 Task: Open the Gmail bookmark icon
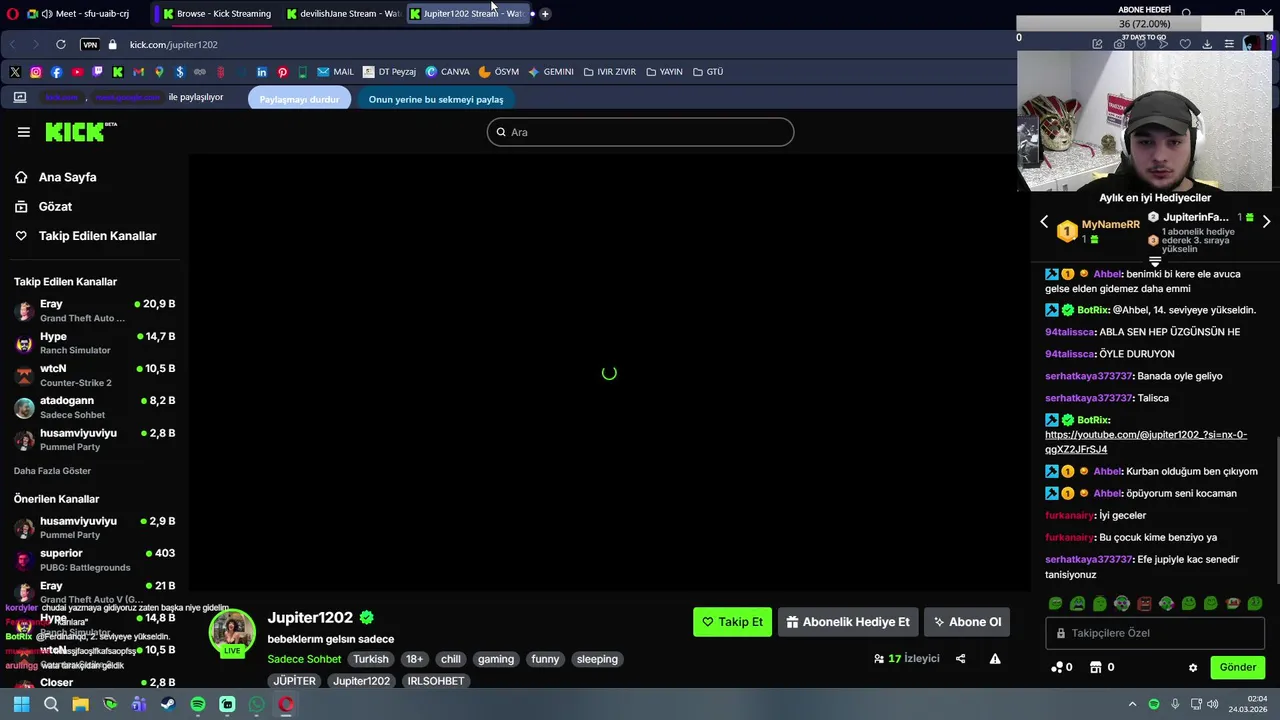[x=138, y=72]
